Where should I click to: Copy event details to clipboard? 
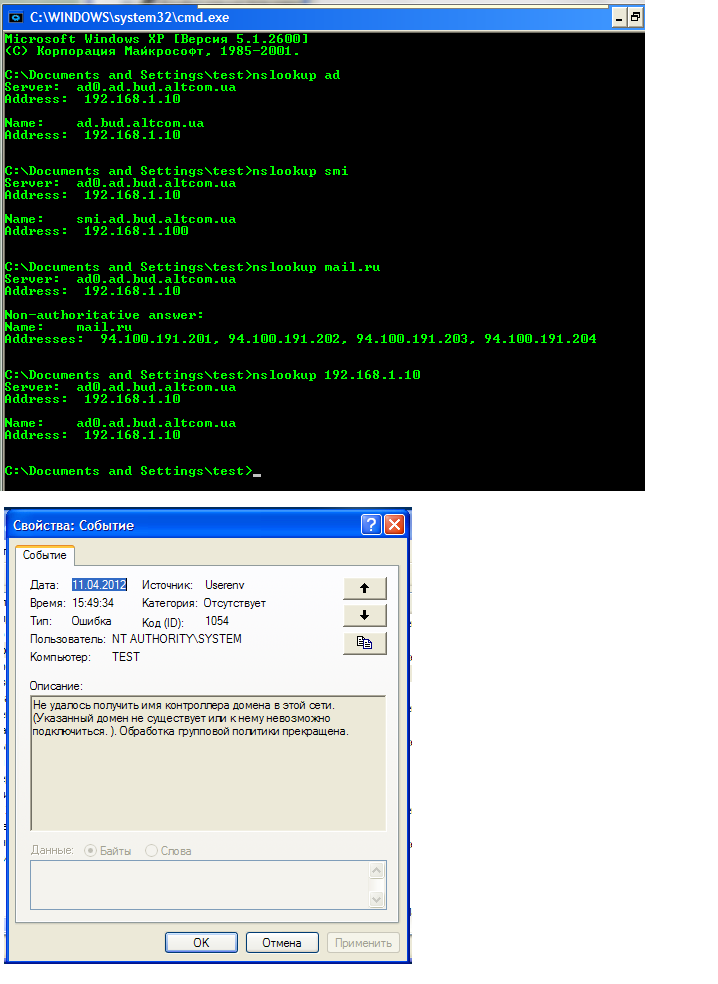365,643
